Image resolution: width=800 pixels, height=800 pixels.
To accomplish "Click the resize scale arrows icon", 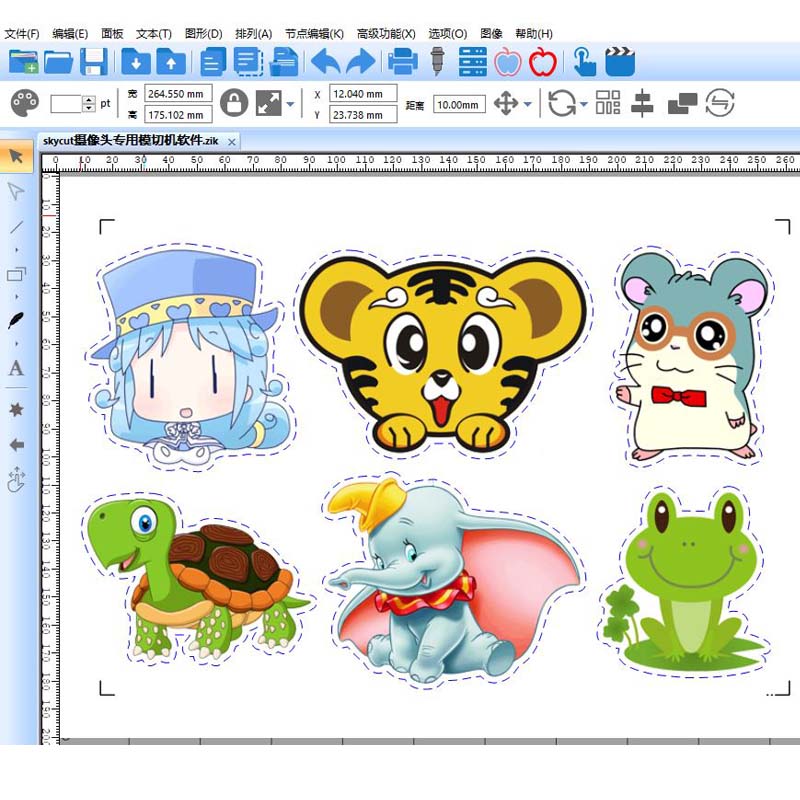I will 269,104.
